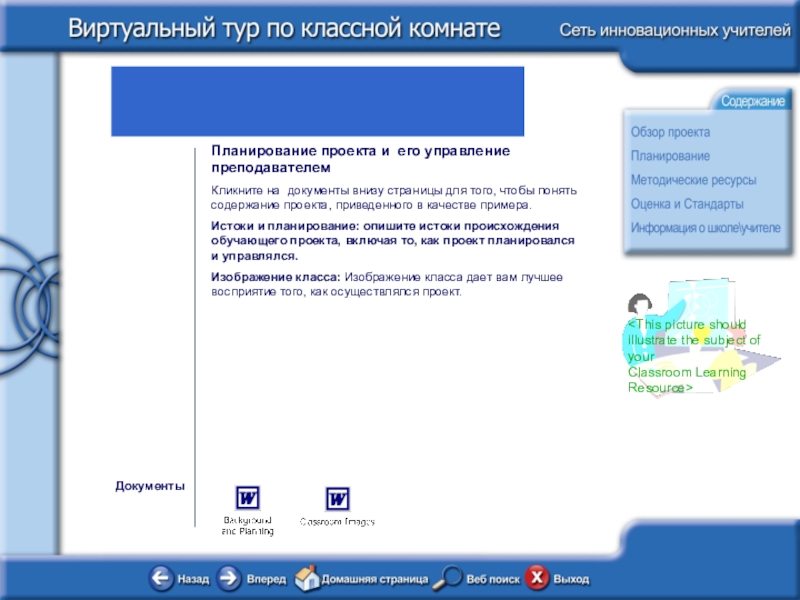Open 'Информация о школе\учителе' menu entry
800x600 pixels.
[705, 228]
